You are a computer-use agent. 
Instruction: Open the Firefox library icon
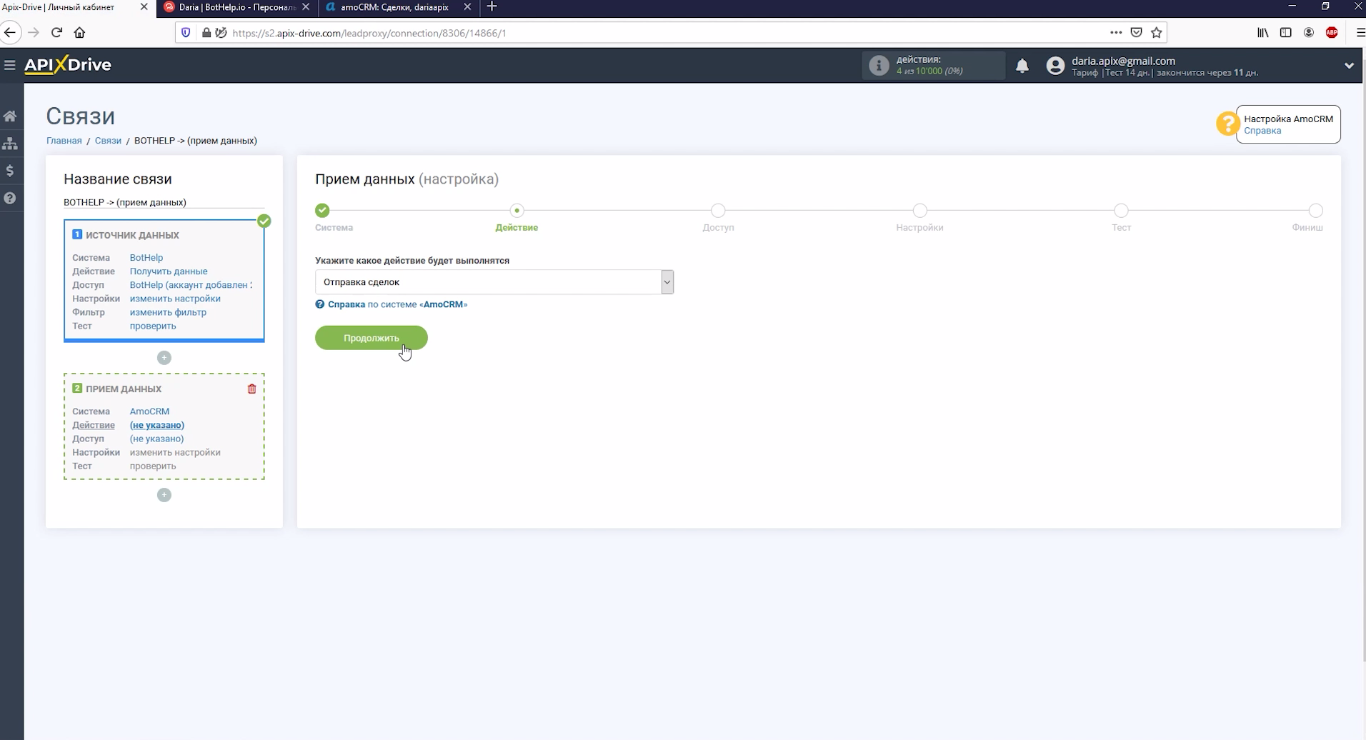(x=1263, y=32)
